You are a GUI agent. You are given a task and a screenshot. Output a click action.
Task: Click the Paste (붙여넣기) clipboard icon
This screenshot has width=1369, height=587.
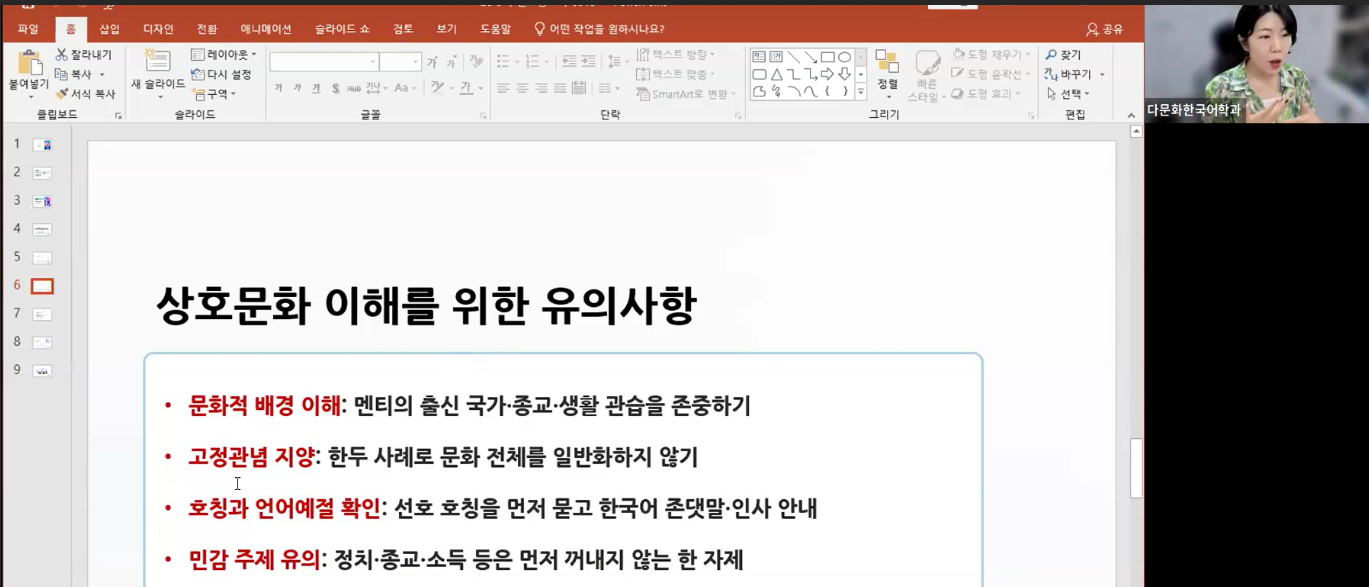(30, 63)
